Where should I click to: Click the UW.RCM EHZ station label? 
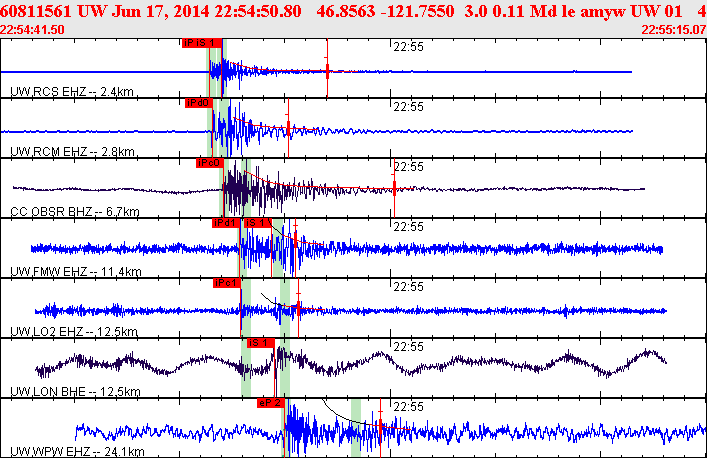tap(71, 152)
